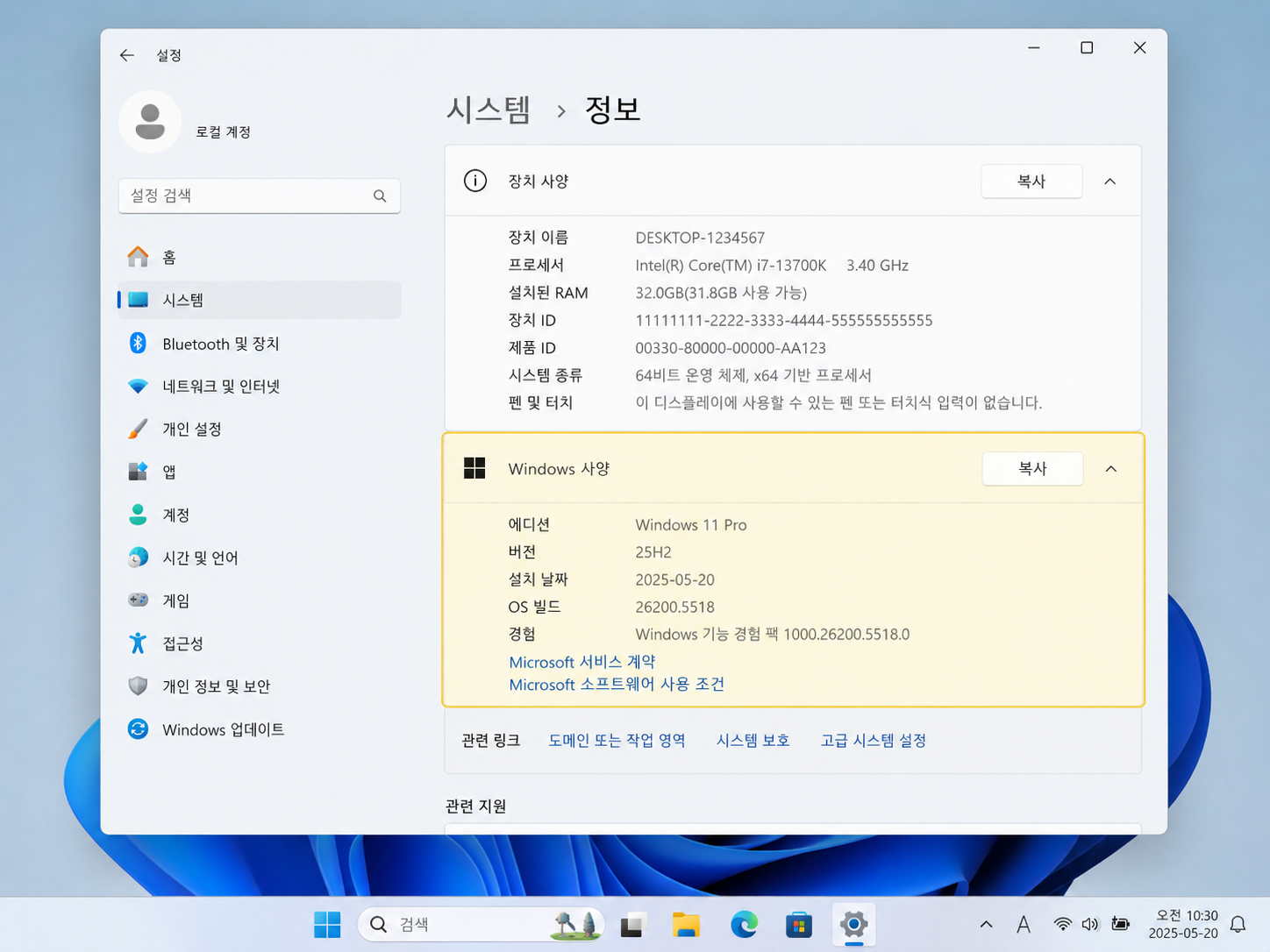This screenshot has width=1270, height=952.
Task: Open the Wi-Fi tray icon
Action: 1062,924
